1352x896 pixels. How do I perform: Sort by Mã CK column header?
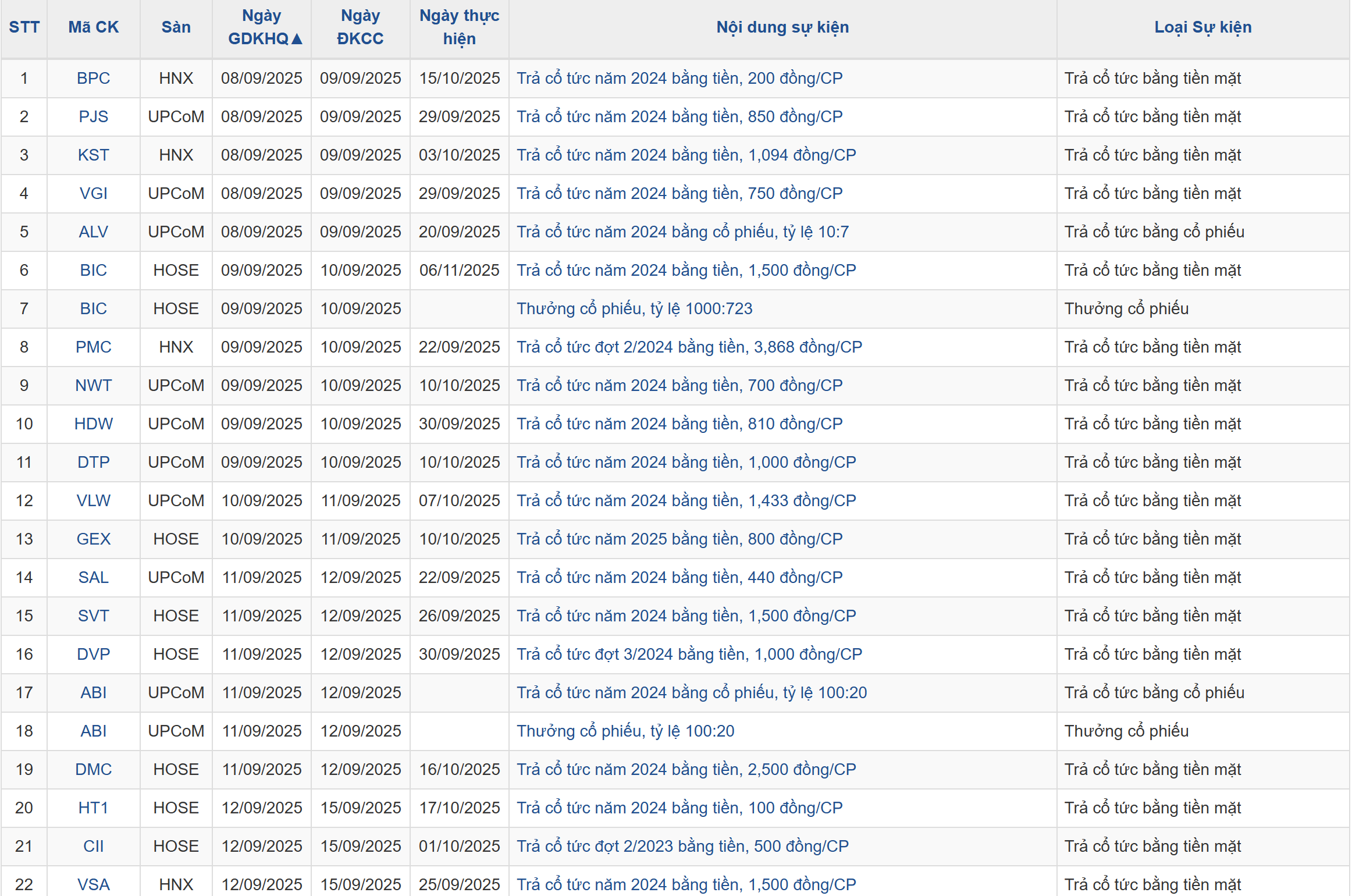pyautogui.click(x=93, y=27)
